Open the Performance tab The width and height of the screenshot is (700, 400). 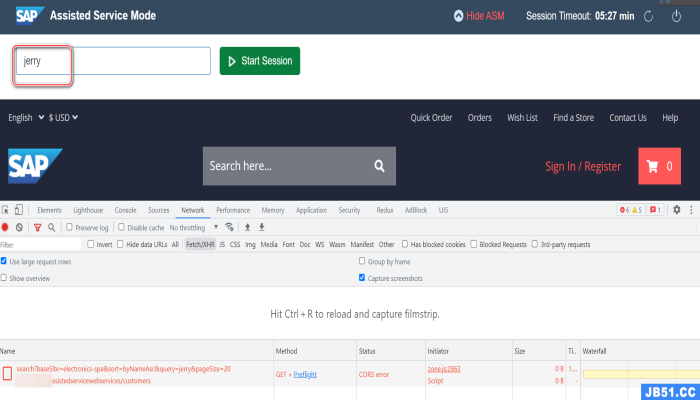click(233, 210)
